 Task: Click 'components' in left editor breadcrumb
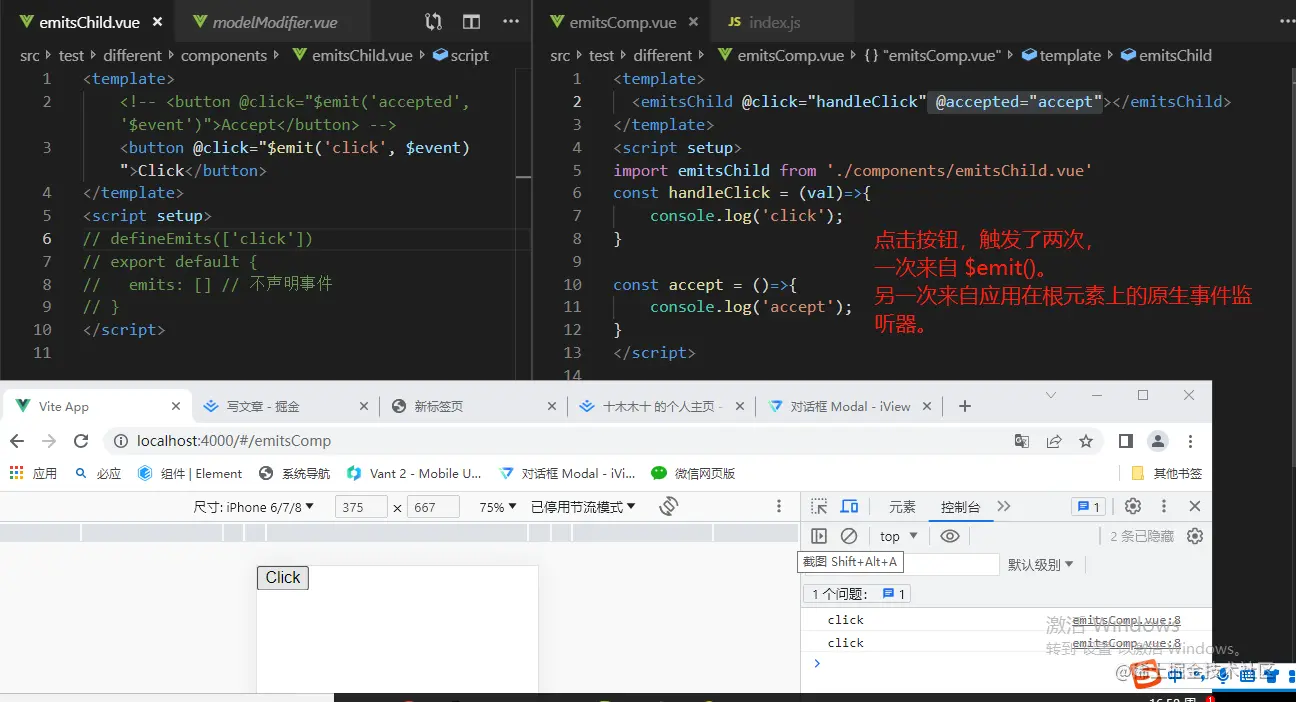[224, 56]
